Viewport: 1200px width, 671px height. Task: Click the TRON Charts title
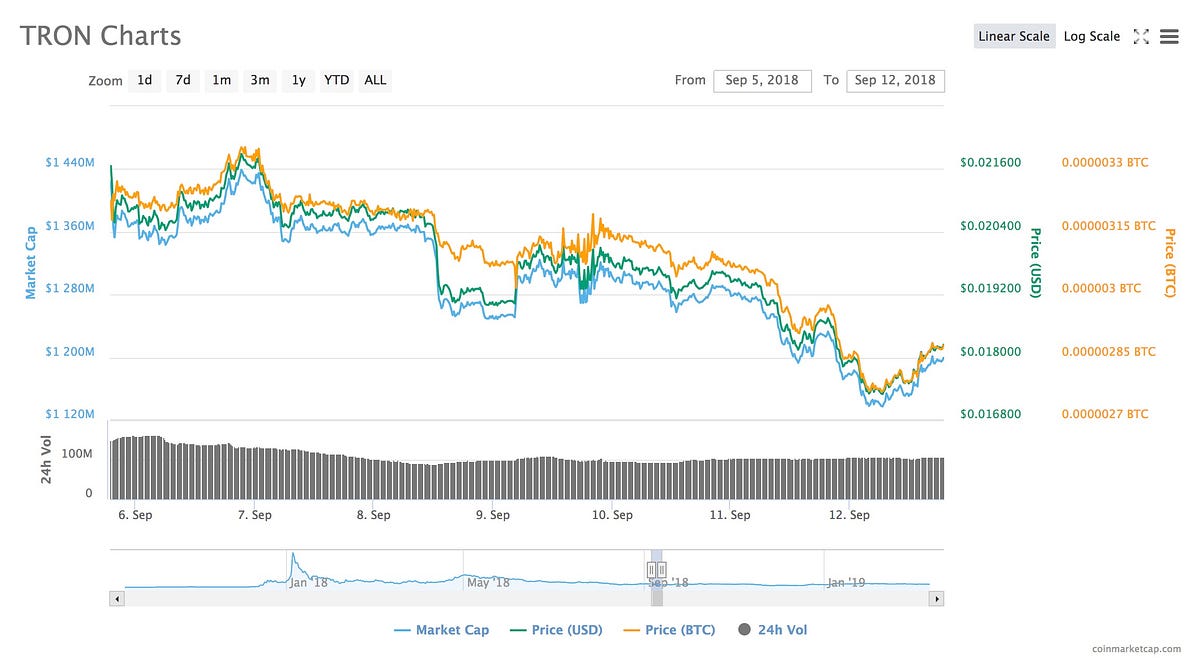click(x=100, y=37)
